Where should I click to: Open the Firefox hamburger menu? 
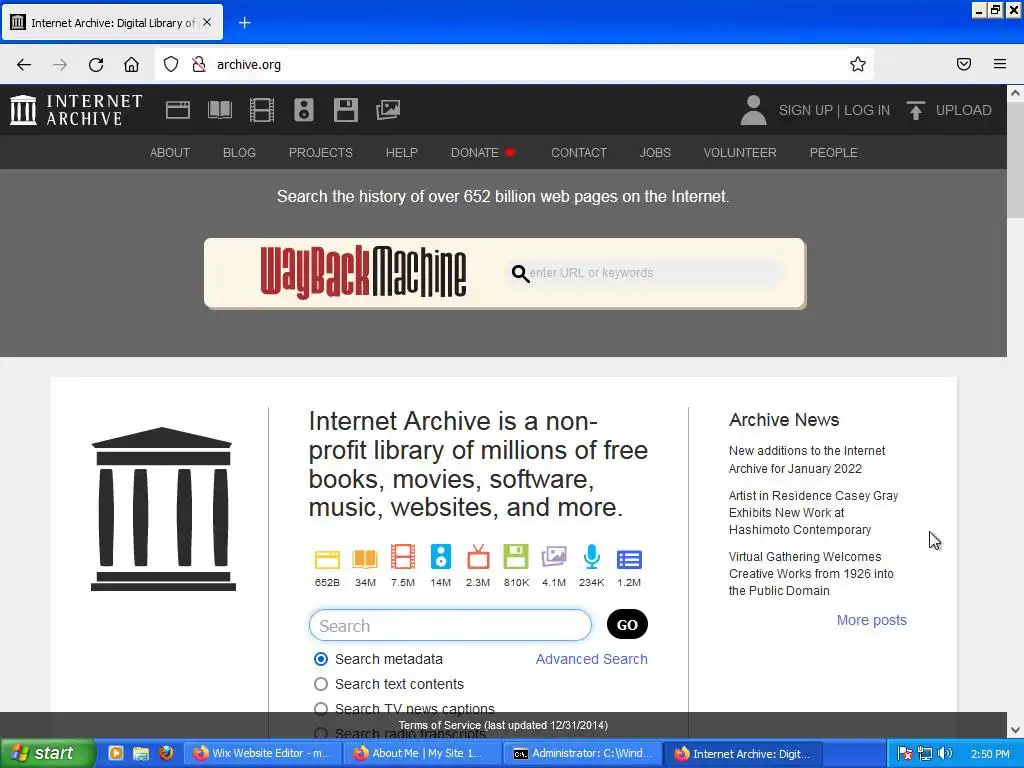click(x=1000, y=64)
